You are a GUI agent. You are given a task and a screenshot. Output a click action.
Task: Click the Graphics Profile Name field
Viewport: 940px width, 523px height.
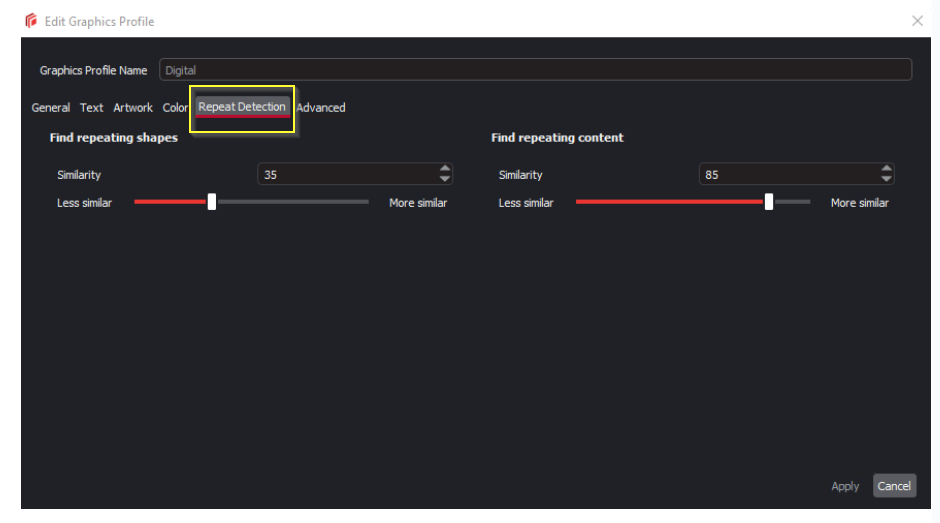coord(535,70)
